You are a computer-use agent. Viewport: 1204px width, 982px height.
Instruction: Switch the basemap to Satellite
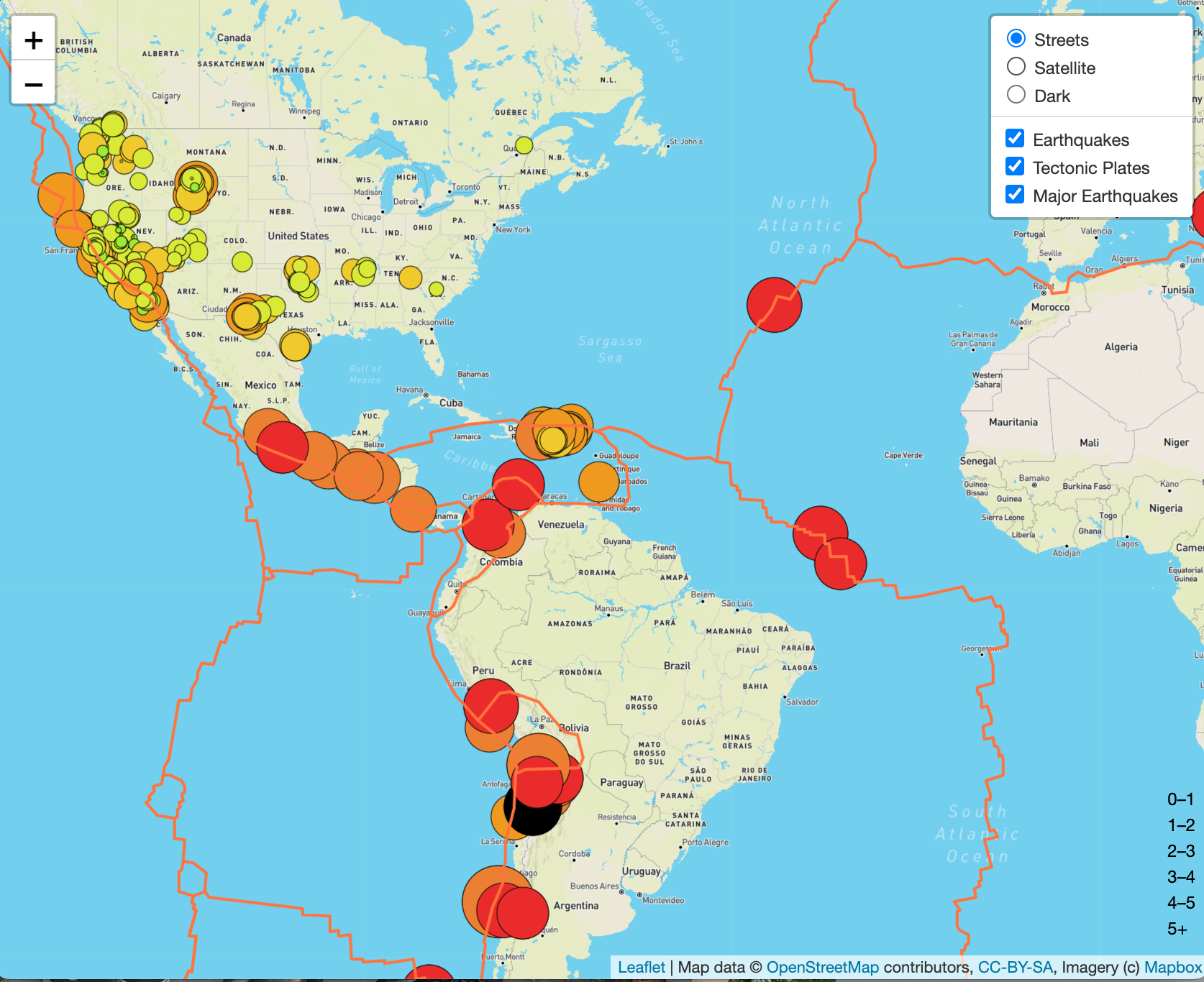(x=1016, y=66)
